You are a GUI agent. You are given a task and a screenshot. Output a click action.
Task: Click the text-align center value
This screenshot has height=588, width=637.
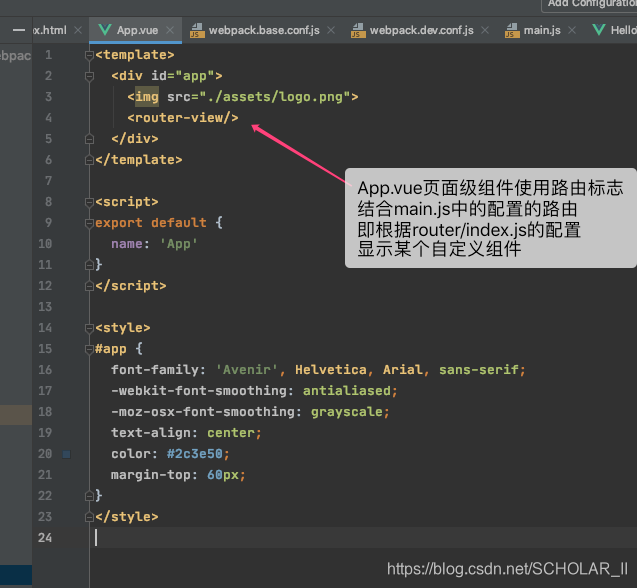231,433
